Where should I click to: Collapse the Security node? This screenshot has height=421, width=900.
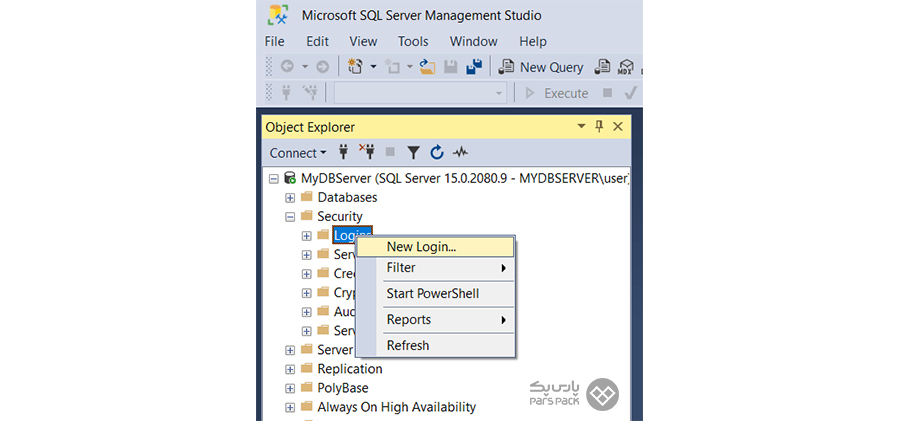coord(290,217)
